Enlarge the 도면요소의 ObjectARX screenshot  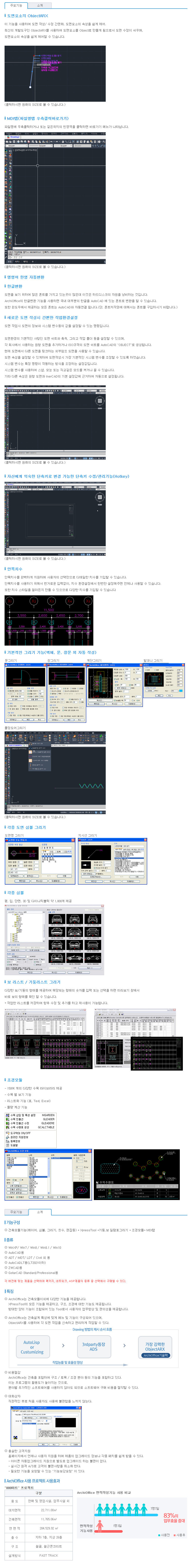tap(55, 74)
